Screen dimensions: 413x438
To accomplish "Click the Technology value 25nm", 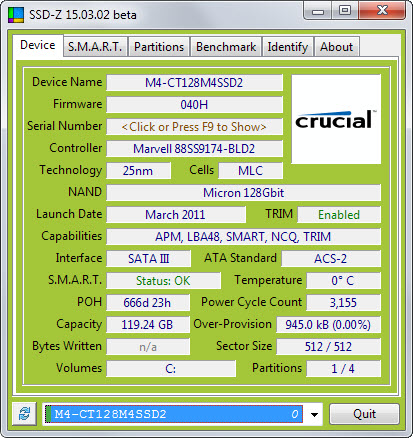I will point(138,171).
